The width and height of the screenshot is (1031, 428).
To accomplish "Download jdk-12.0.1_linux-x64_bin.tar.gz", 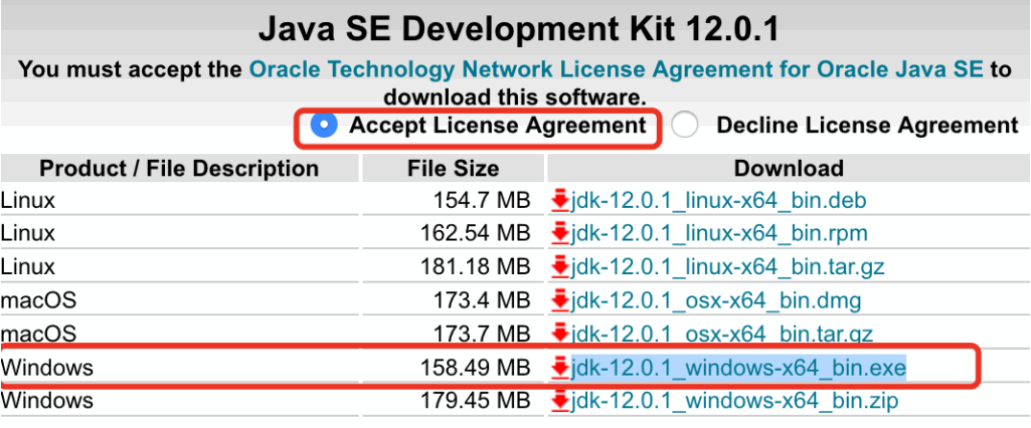I will [x=727, y=267].
